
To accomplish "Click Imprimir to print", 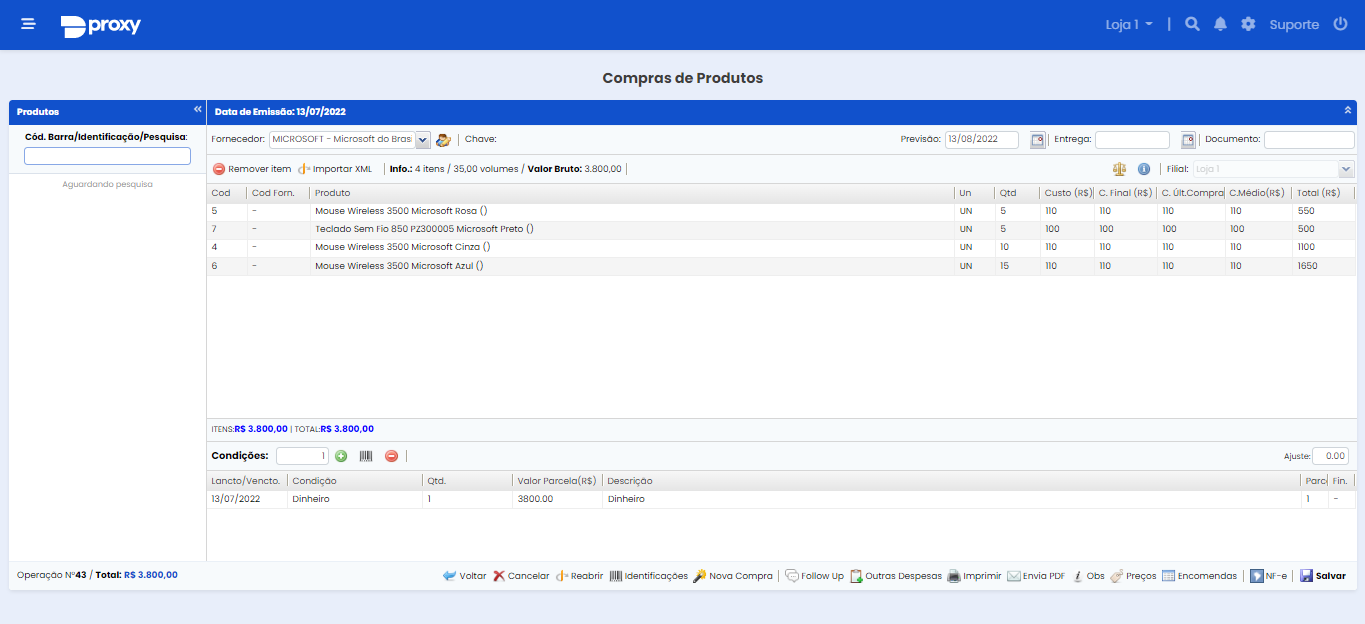I will coord(974,576).
